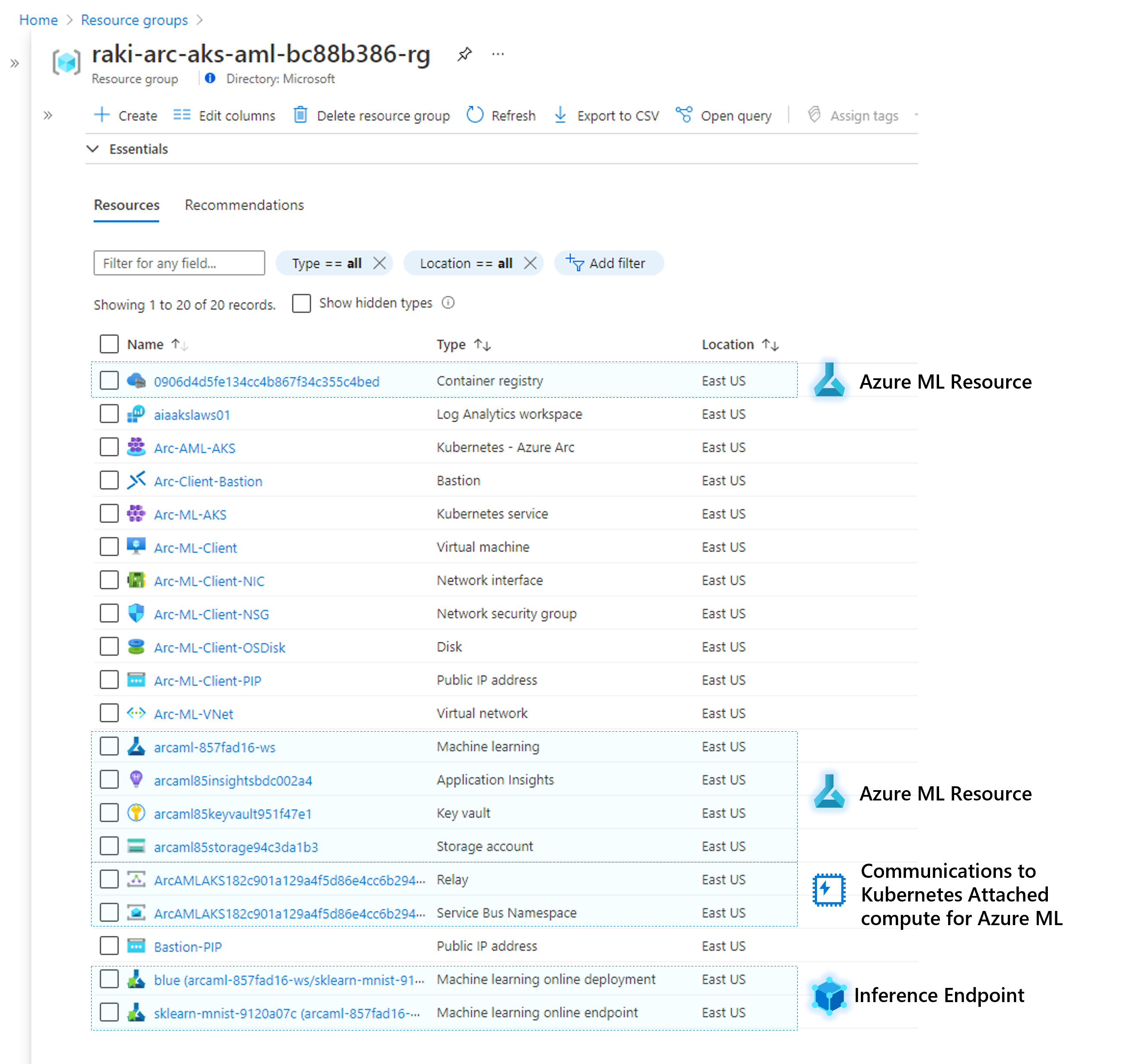This screenshot has height=1064, width=1130.
Task: Check the select-all checkbox beside Name
Action: 109,344
